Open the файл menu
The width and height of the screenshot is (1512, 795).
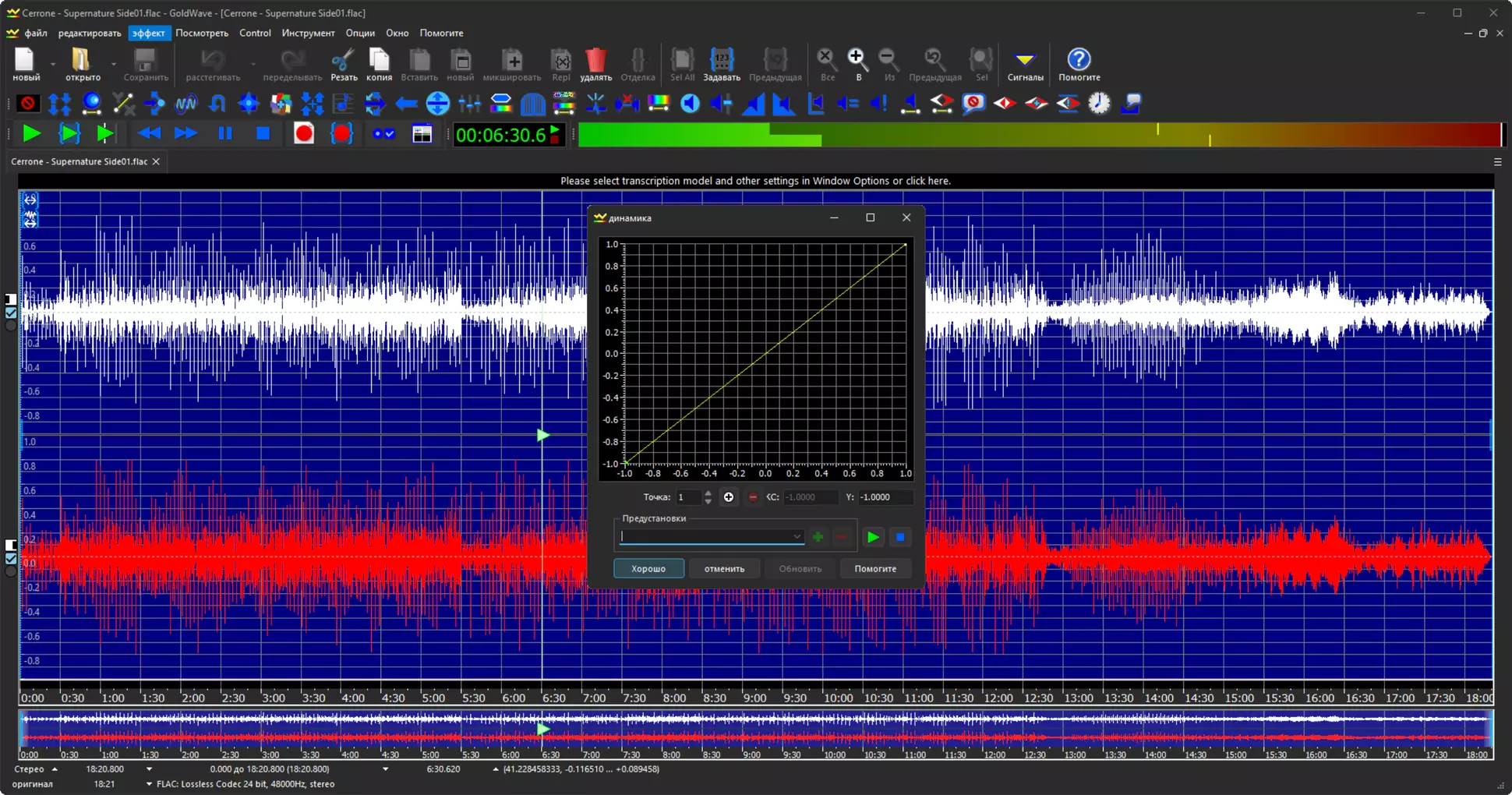point(35,34)
